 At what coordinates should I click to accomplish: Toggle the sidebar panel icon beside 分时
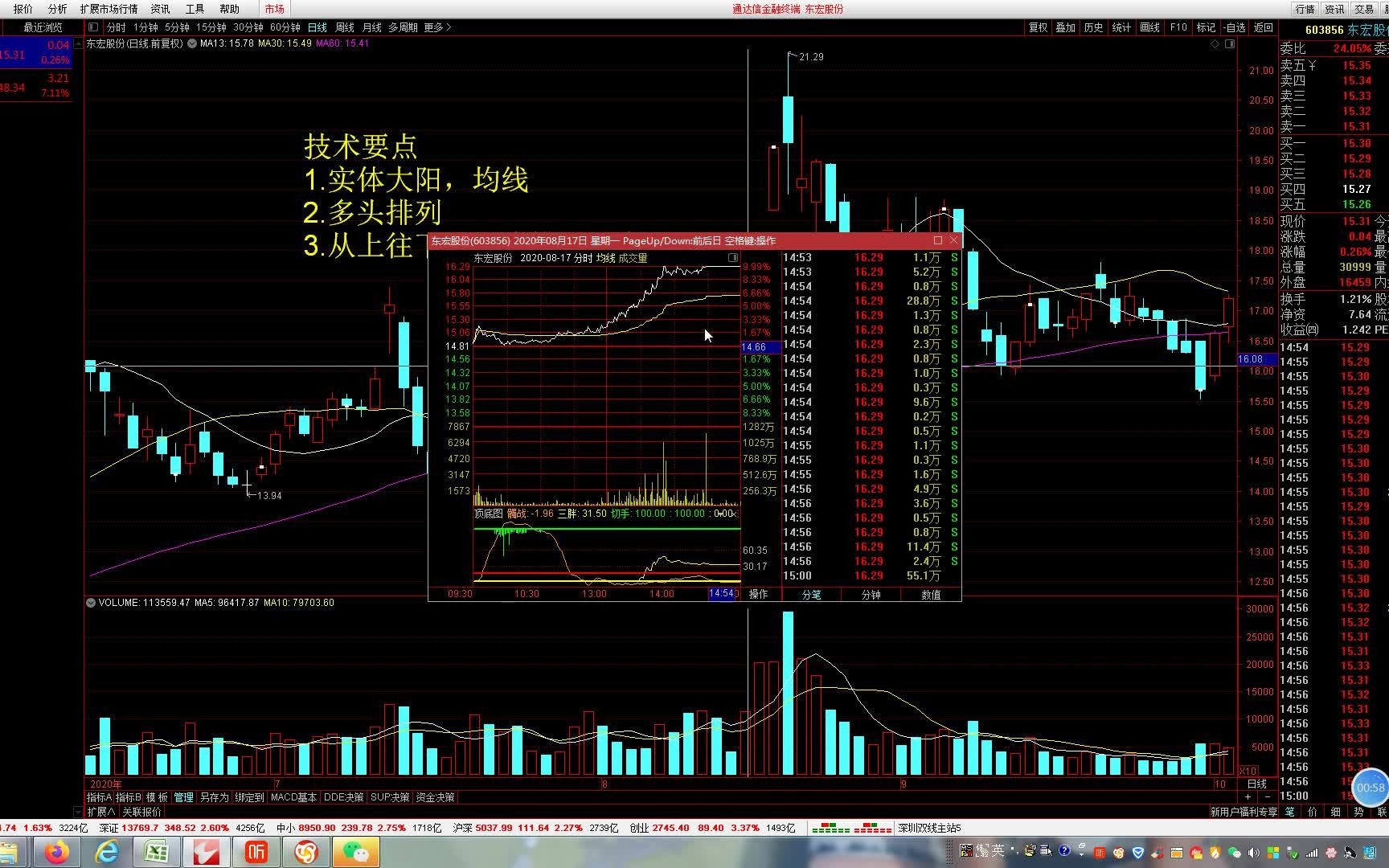[x=93, y=27]
